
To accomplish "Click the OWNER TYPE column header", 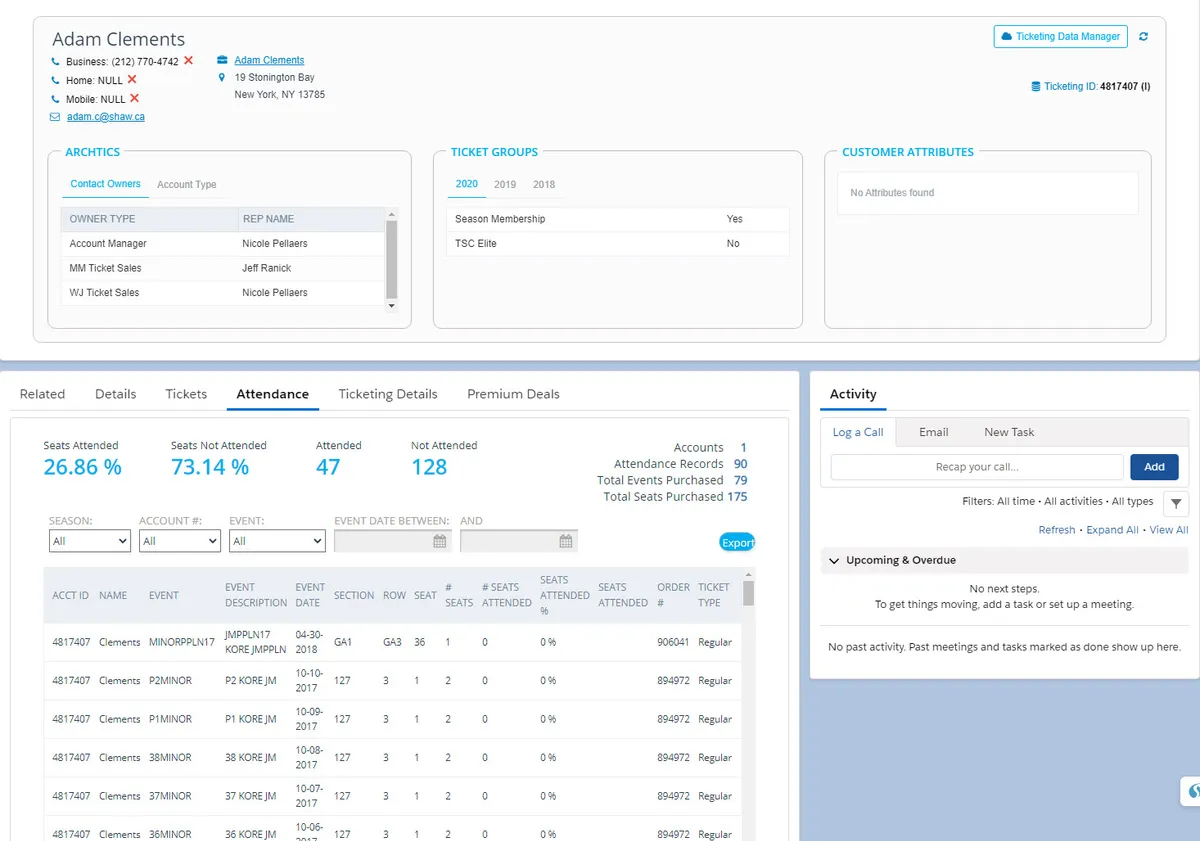I will click(102, 219).
